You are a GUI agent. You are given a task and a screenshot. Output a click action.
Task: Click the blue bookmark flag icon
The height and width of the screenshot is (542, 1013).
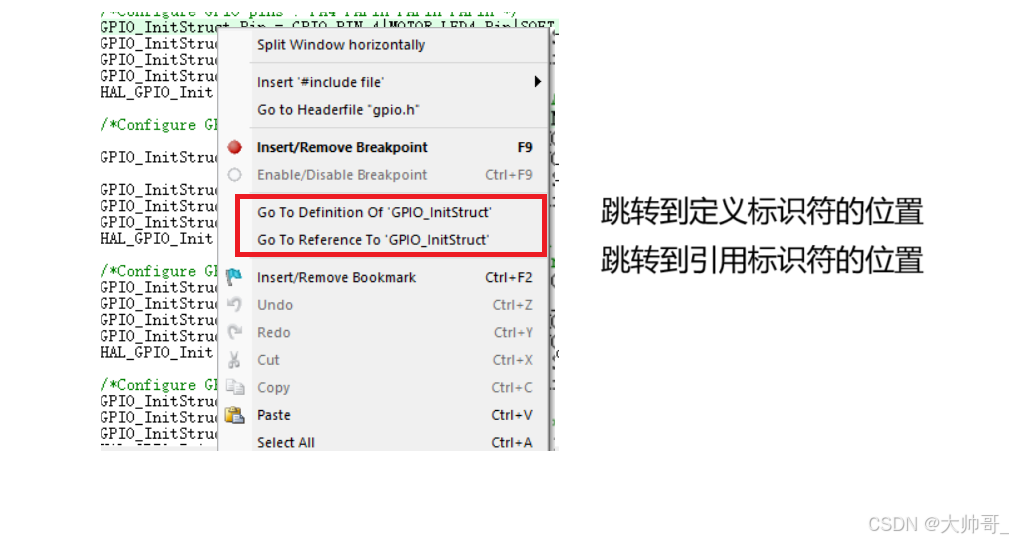click(x=234, y=277)
